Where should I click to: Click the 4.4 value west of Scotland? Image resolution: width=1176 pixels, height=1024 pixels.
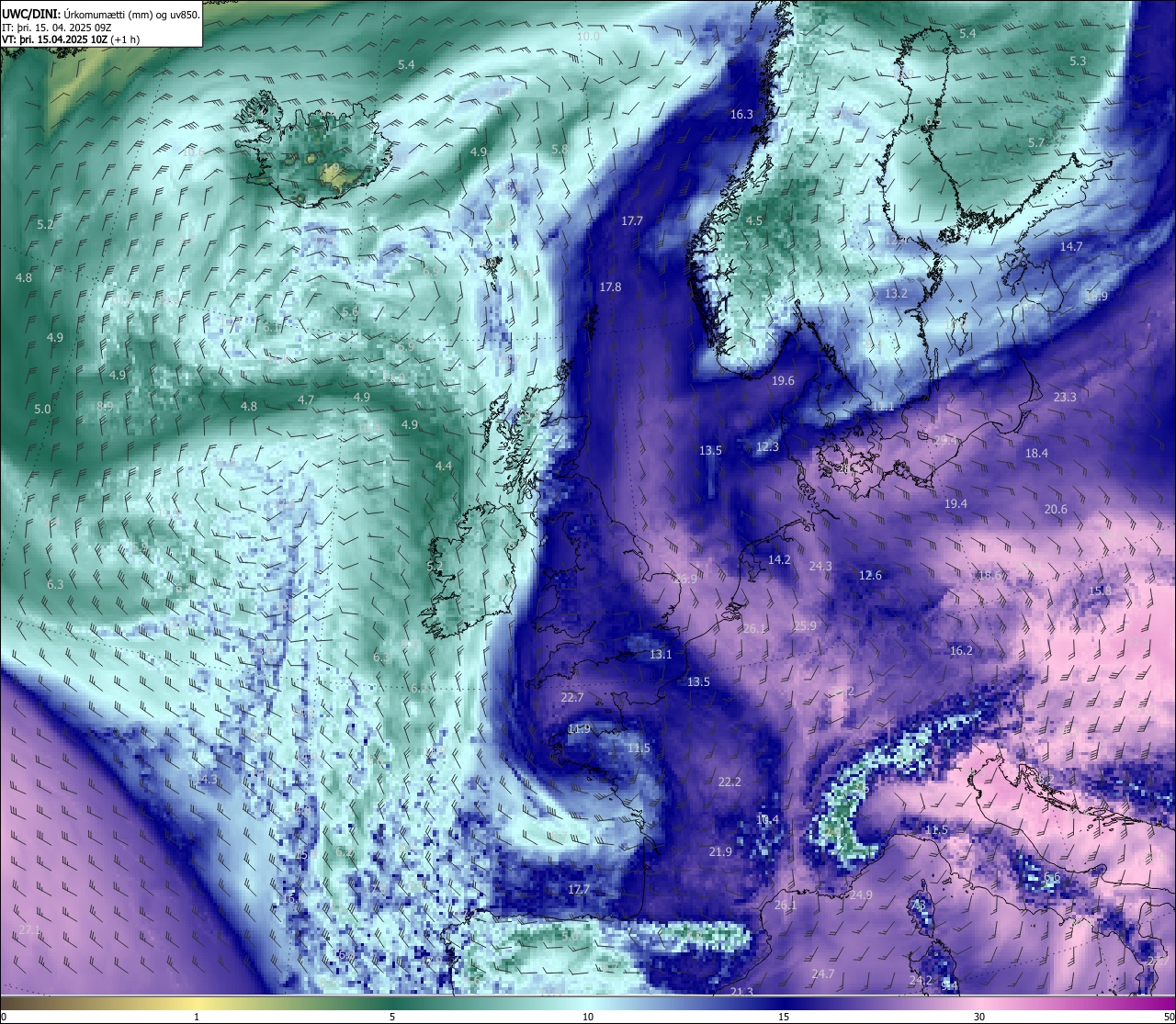[444, 467]
